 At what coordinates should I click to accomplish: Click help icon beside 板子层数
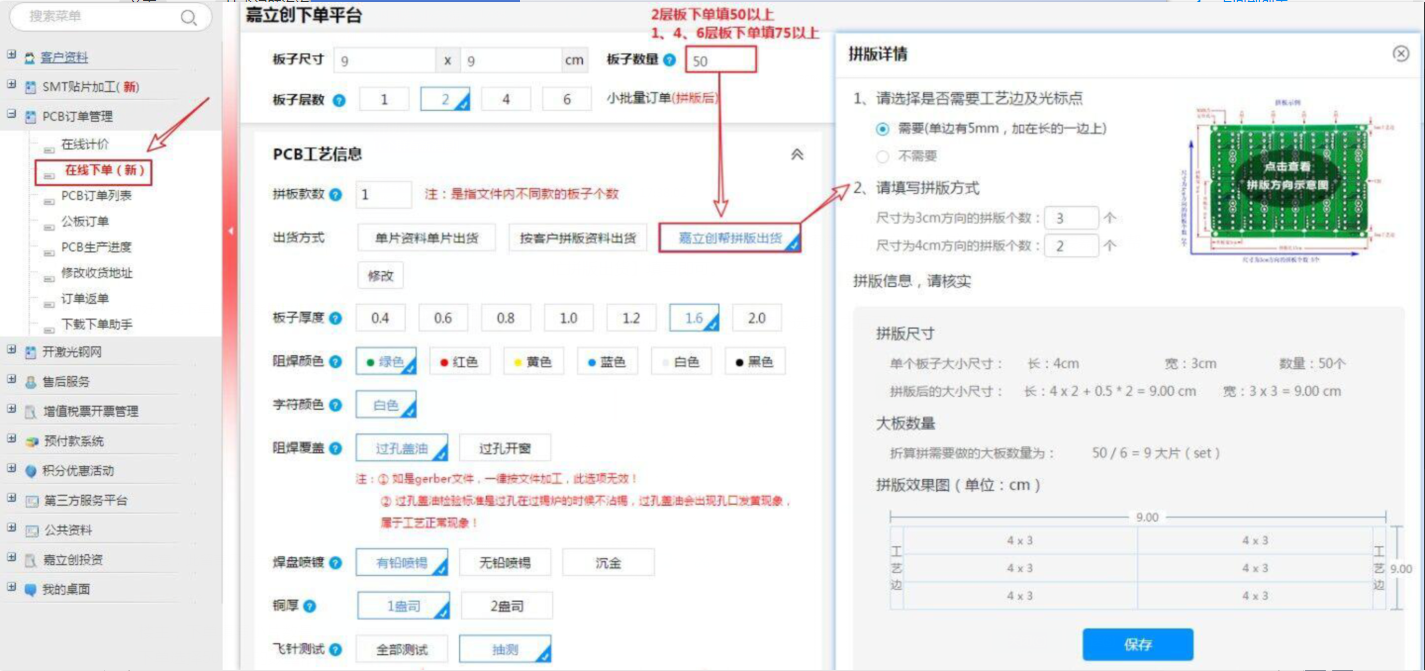pos(339,100)
